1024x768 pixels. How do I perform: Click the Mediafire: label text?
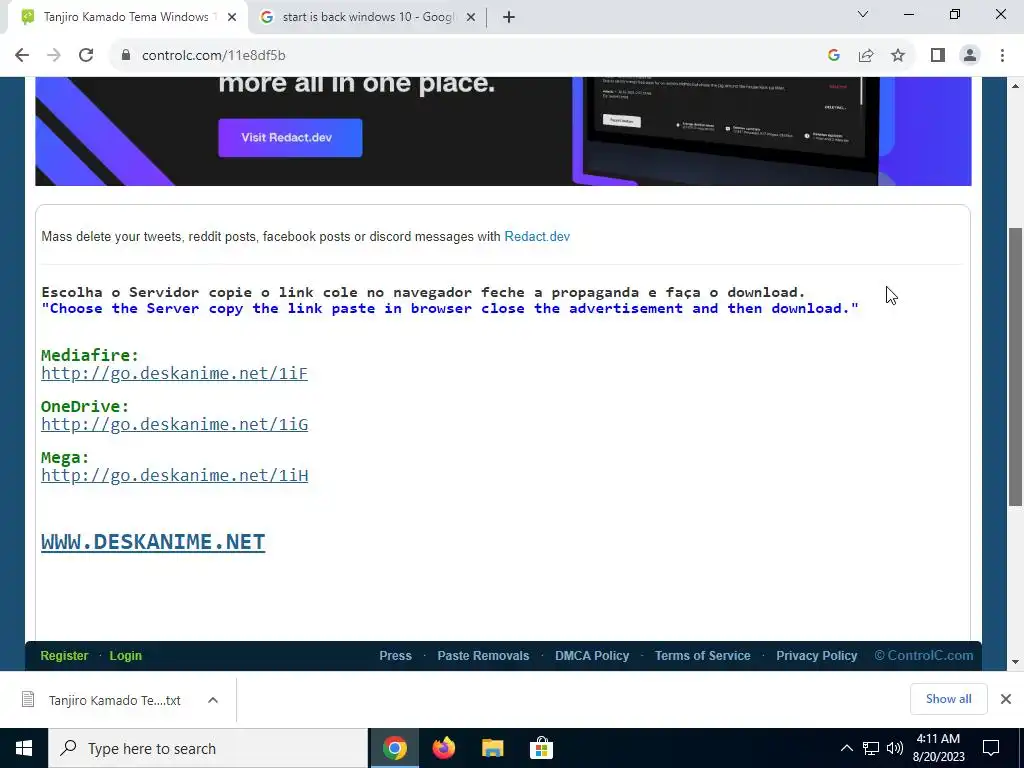pyautogui.click(x=90, y=355)
